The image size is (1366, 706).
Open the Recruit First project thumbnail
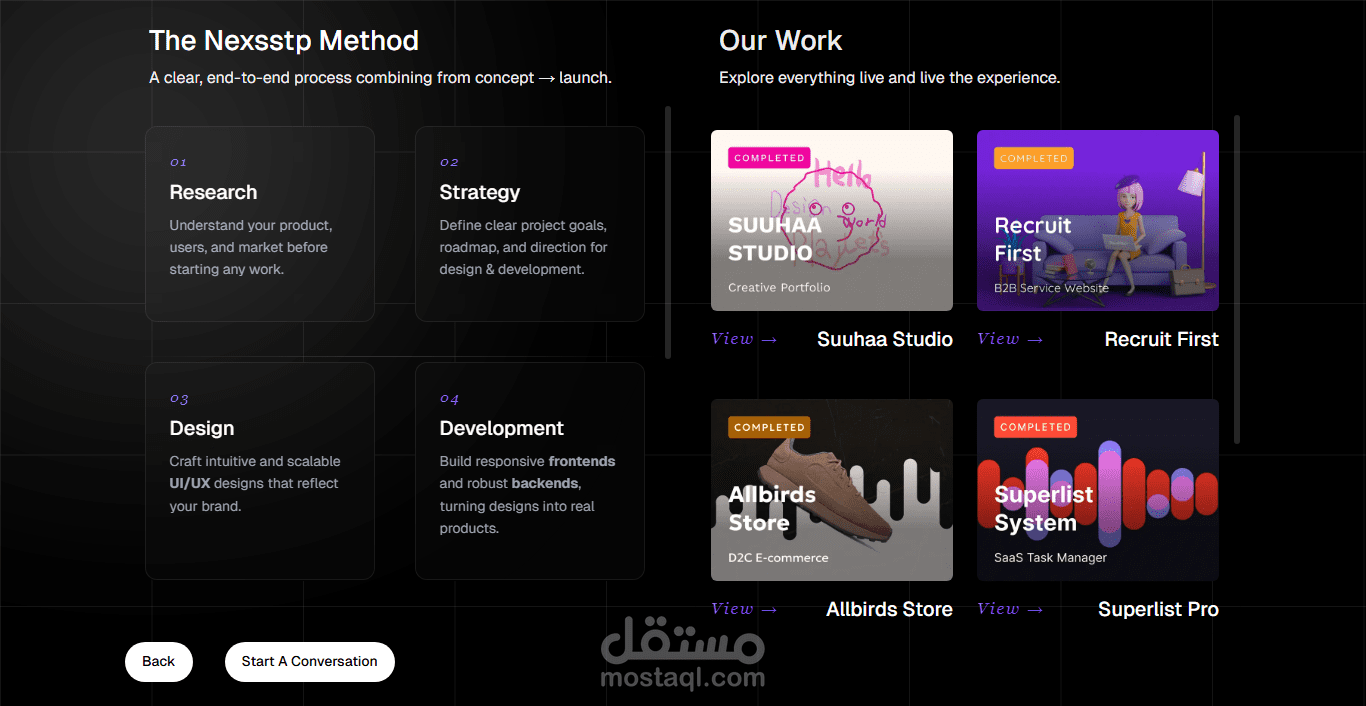coord(1098,220)
